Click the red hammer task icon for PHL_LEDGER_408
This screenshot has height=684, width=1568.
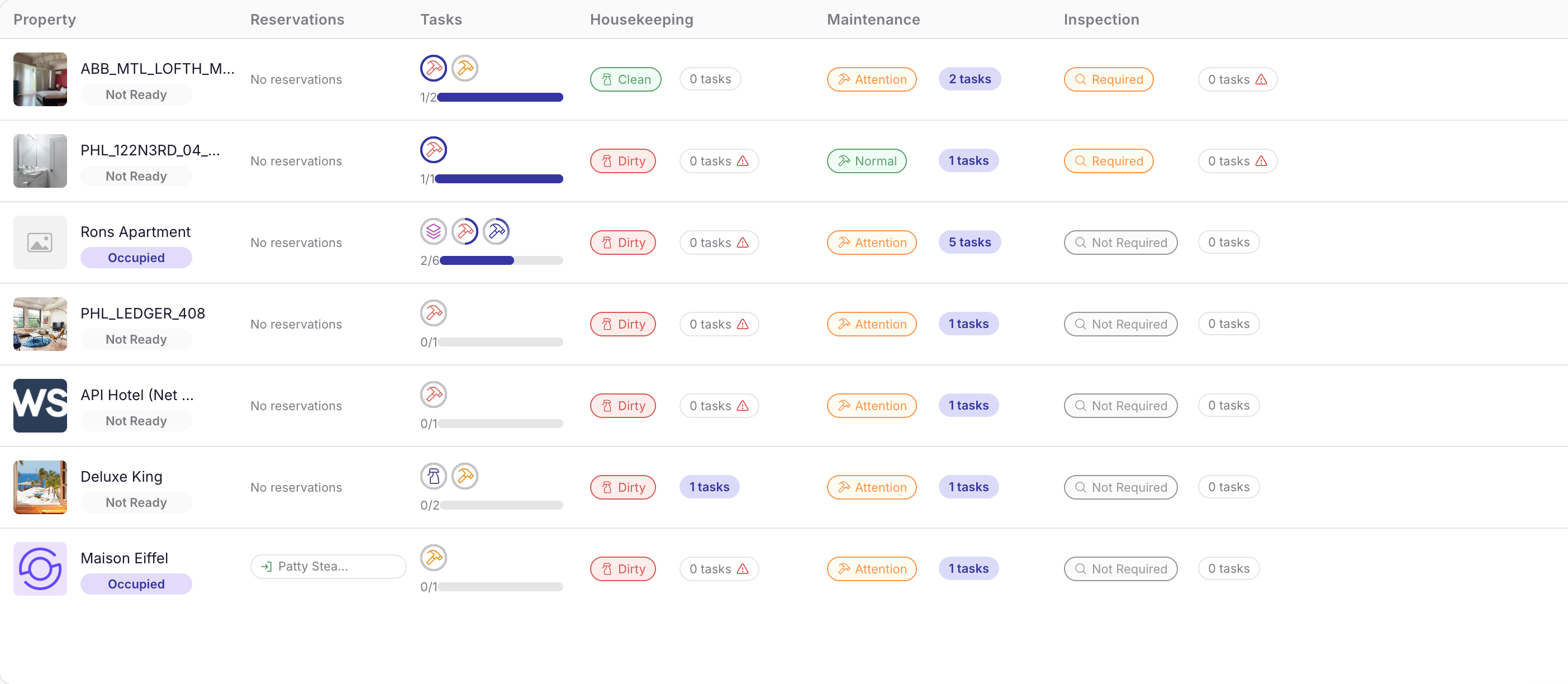click(434, 313)
